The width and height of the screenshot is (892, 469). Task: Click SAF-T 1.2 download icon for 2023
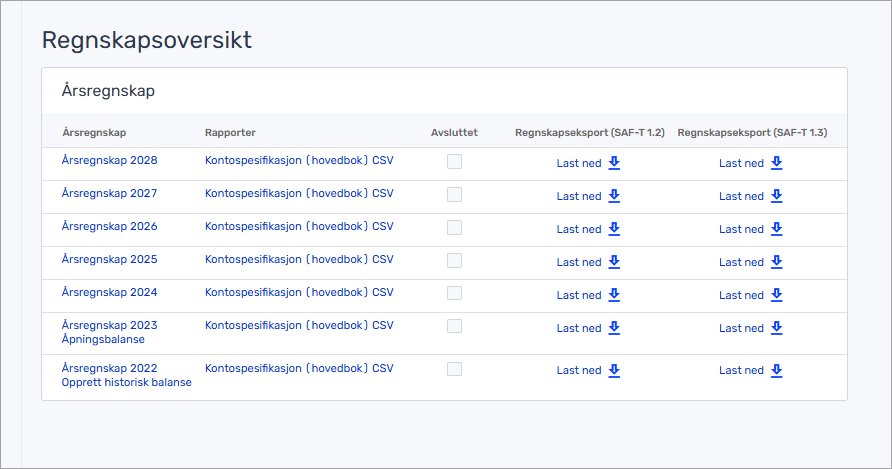[x=614, y=328]
